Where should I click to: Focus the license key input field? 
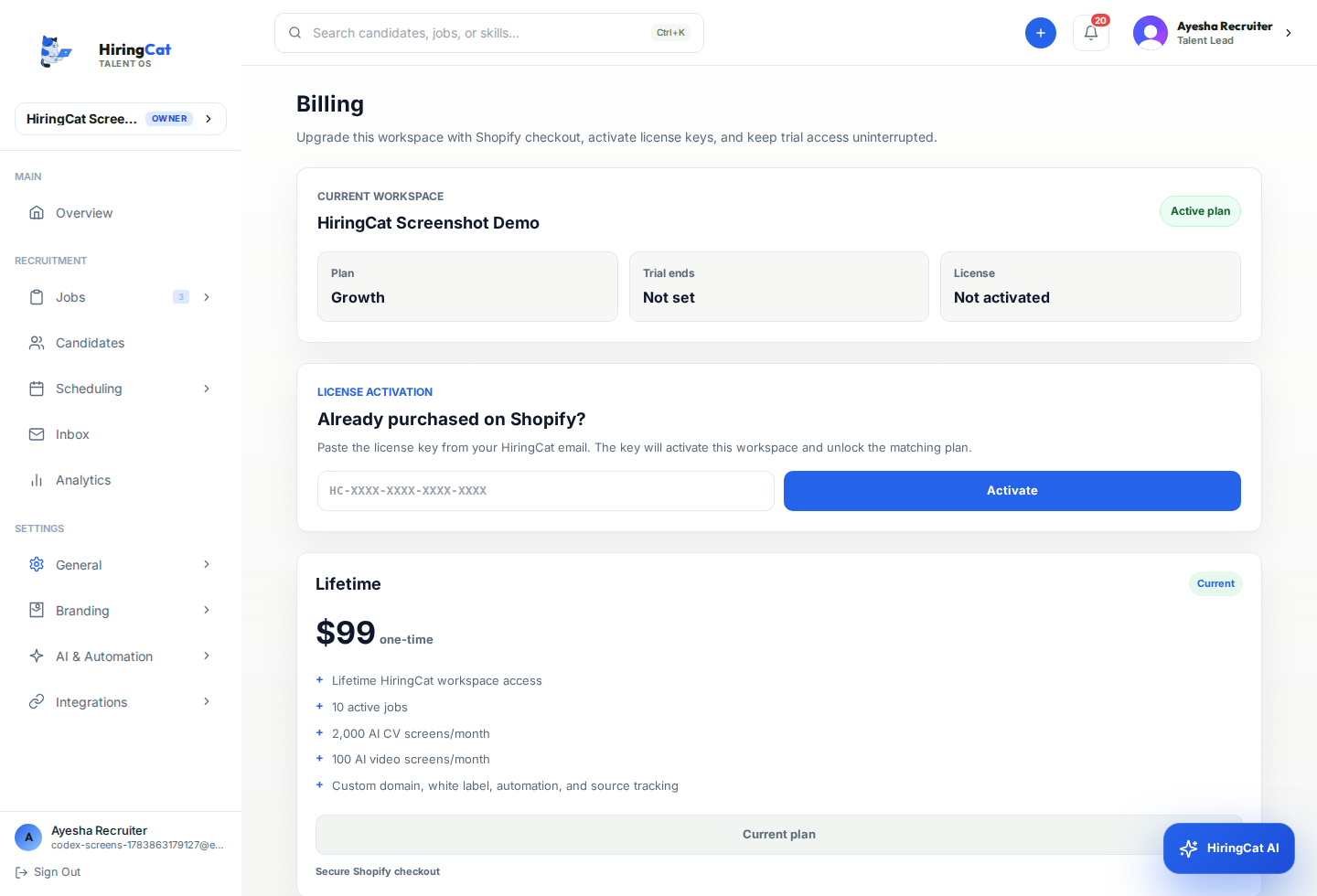pos(546,491)
